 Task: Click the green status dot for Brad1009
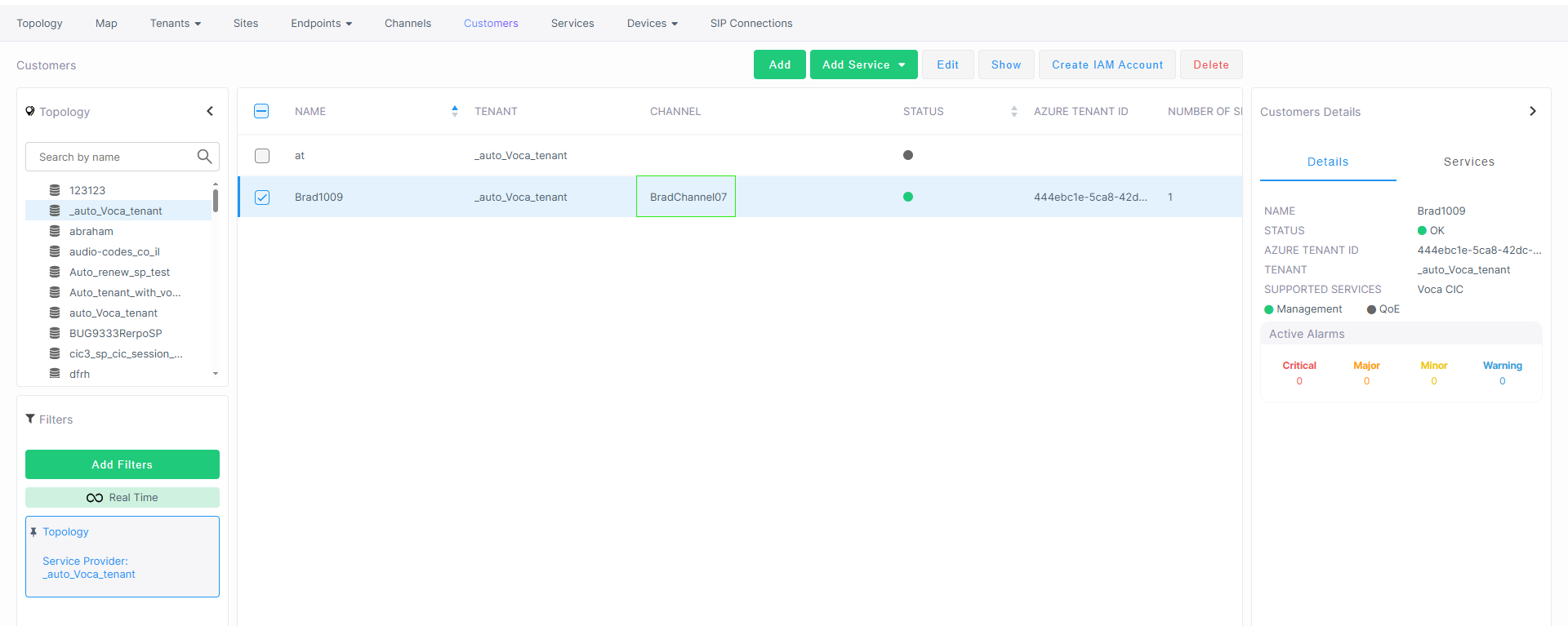[x=908, y=197]
